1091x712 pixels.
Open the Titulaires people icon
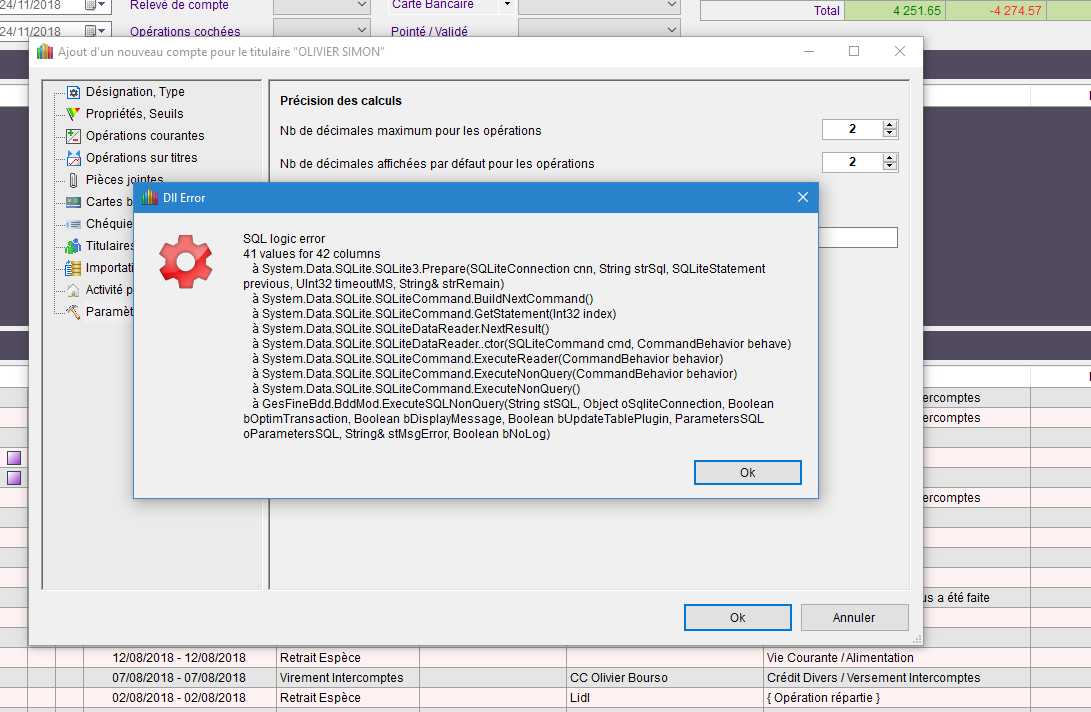pyautogui.click(x=73, y=246)
